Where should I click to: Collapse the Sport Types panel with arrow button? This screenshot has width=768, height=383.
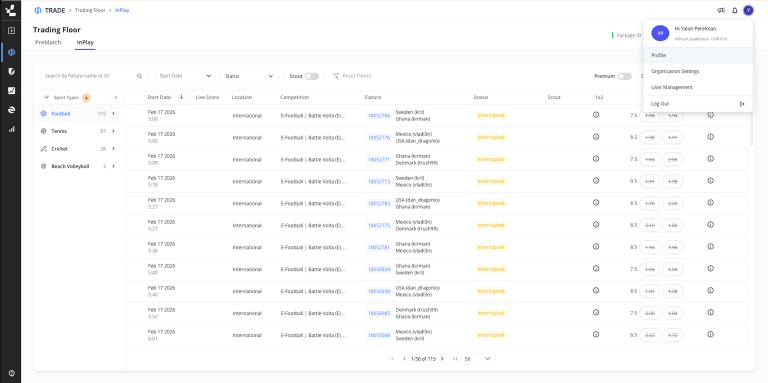(x=116, y=97)
